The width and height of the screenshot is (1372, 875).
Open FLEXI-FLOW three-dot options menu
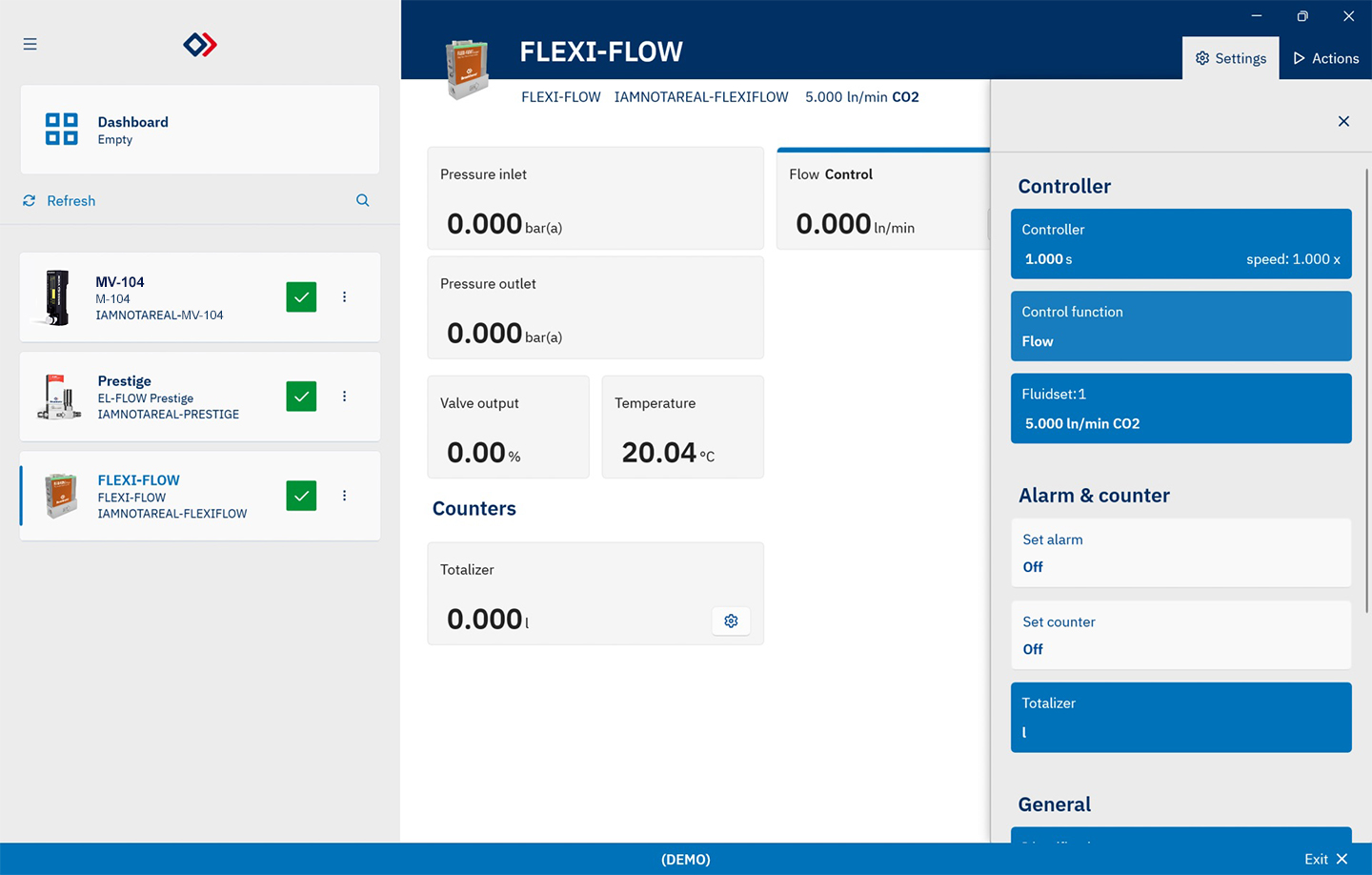tap(345, 496)
